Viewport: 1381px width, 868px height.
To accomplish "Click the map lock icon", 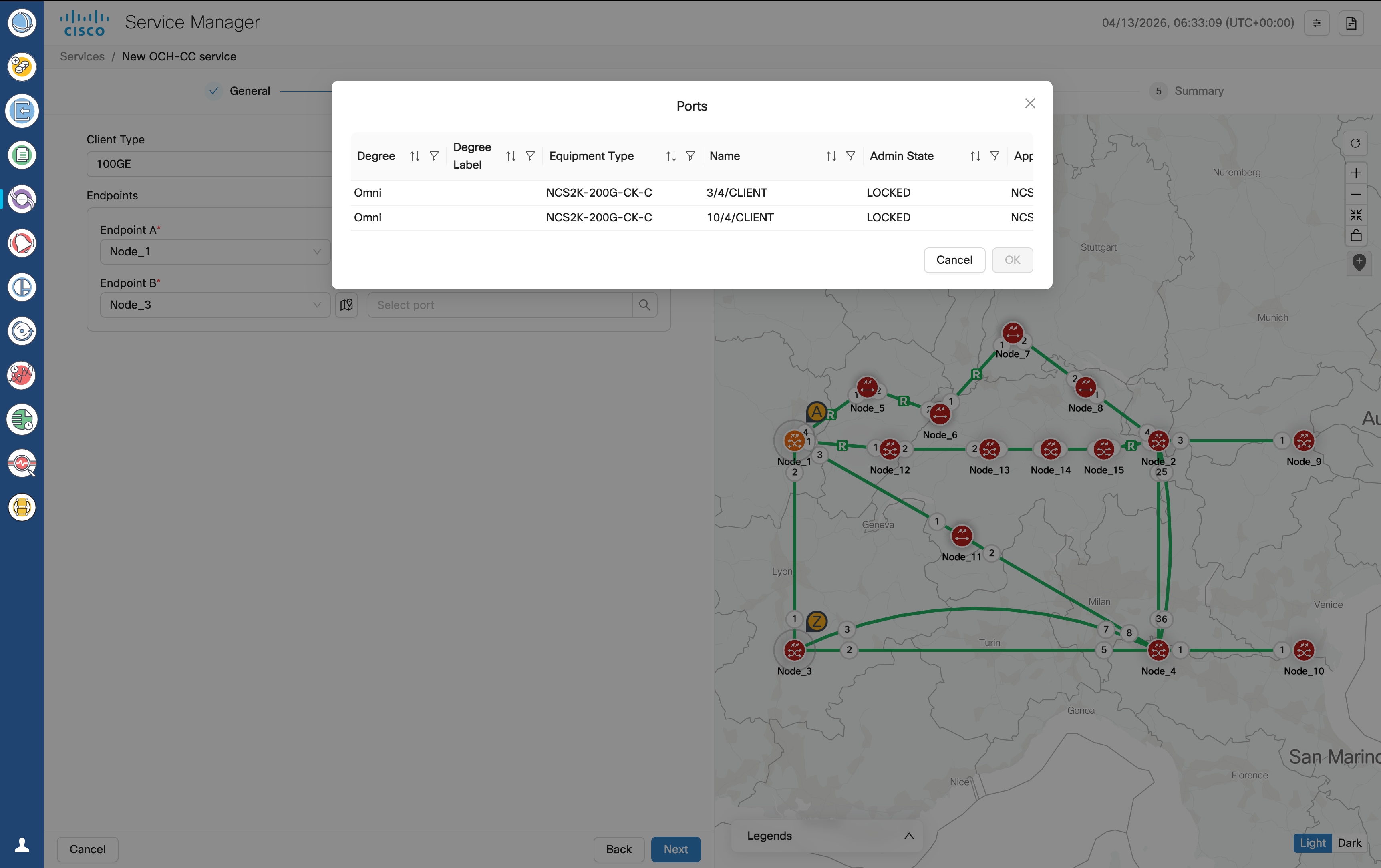I will [1356, 236].
